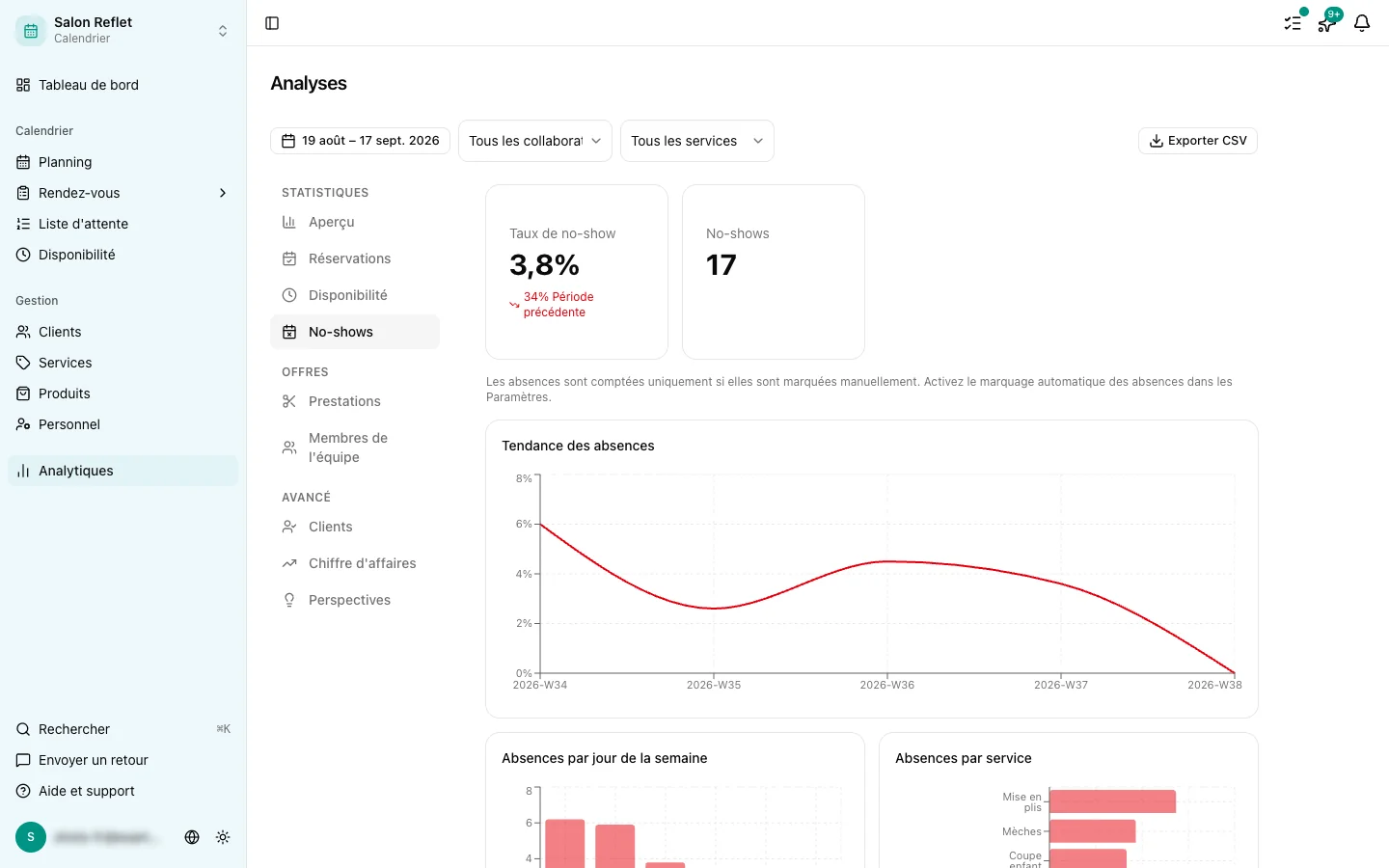
Task: Open Aide et support
Action: click(123, 791)
